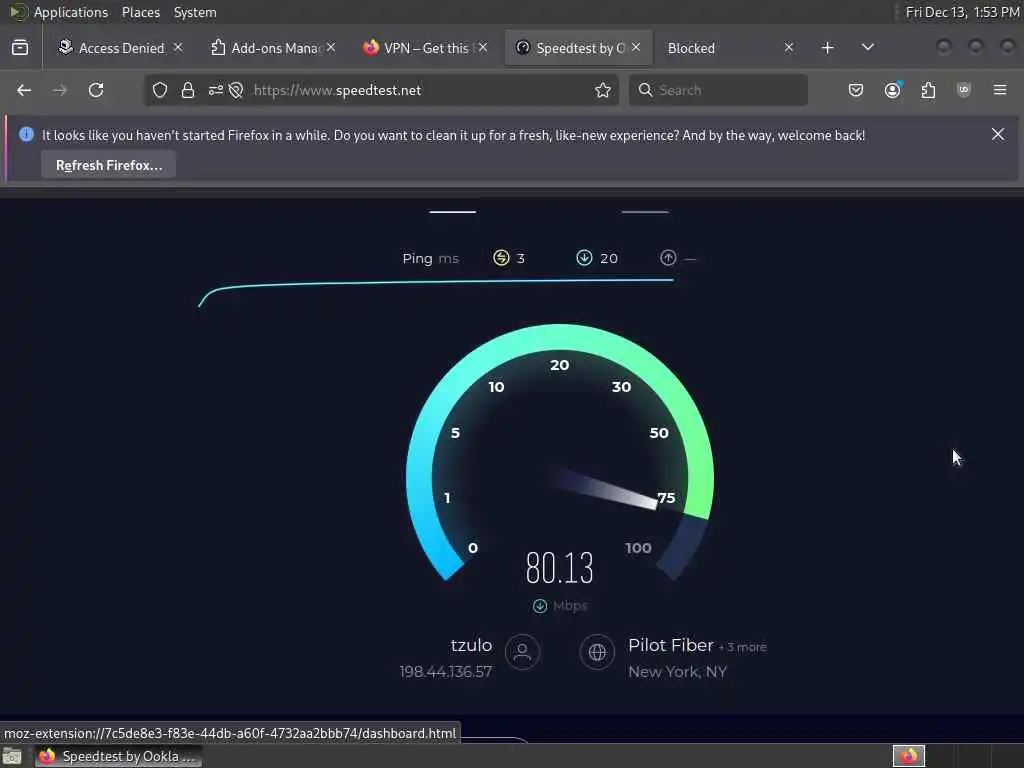
Task: Click the tzulo provider name
Action: point(471,645)
